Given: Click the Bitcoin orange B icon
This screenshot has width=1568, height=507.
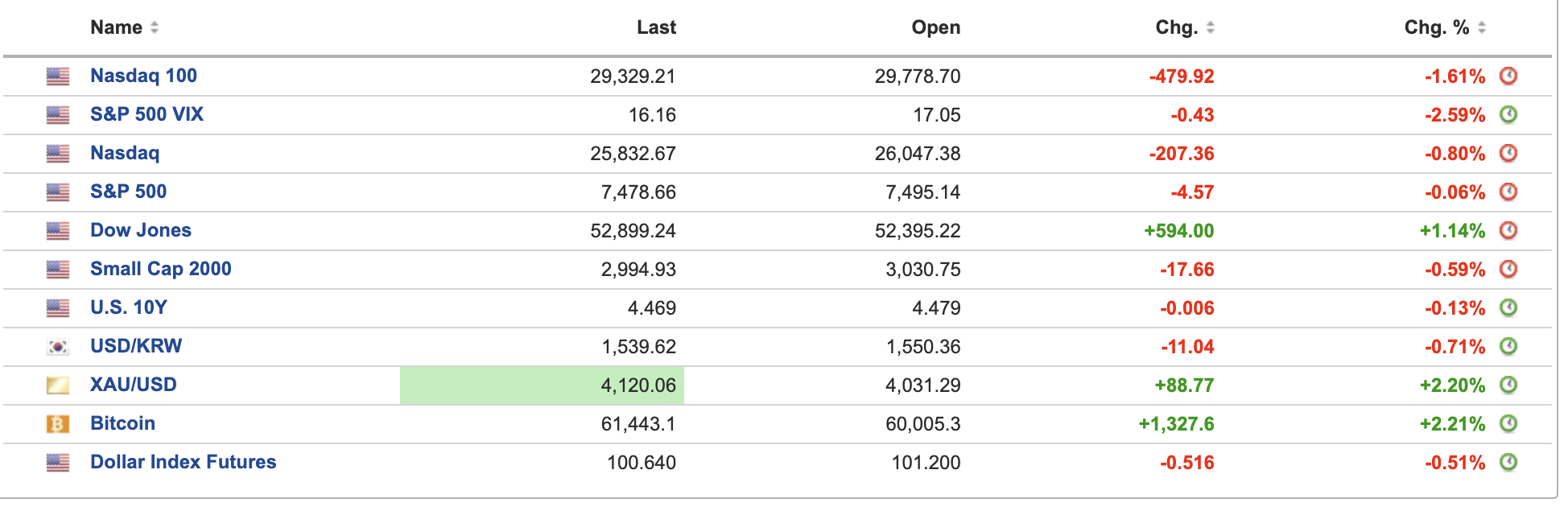Looking at the screenshot, I should pos(58,424).
